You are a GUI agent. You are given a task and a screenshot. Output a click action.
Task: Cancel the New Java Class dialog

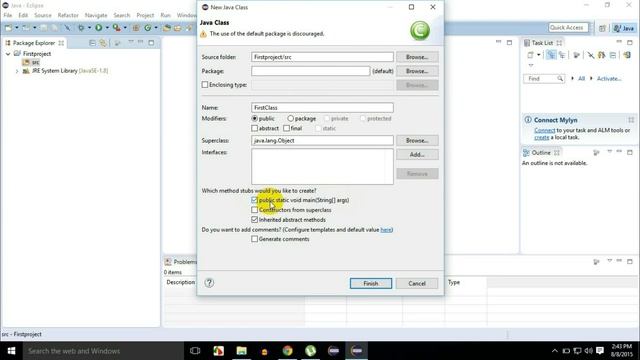pyautogui.click(x=417, y=283)
